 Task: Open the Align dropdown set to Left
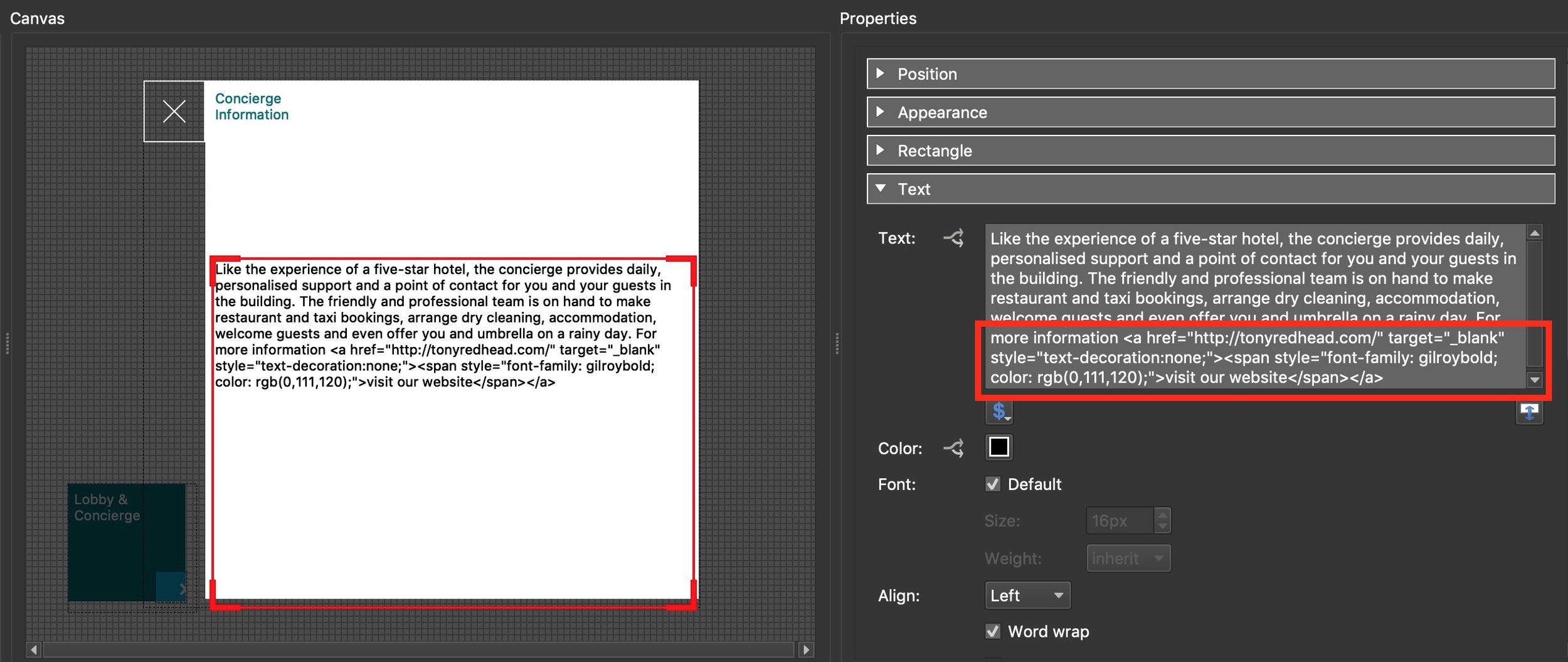point(1027,595)
